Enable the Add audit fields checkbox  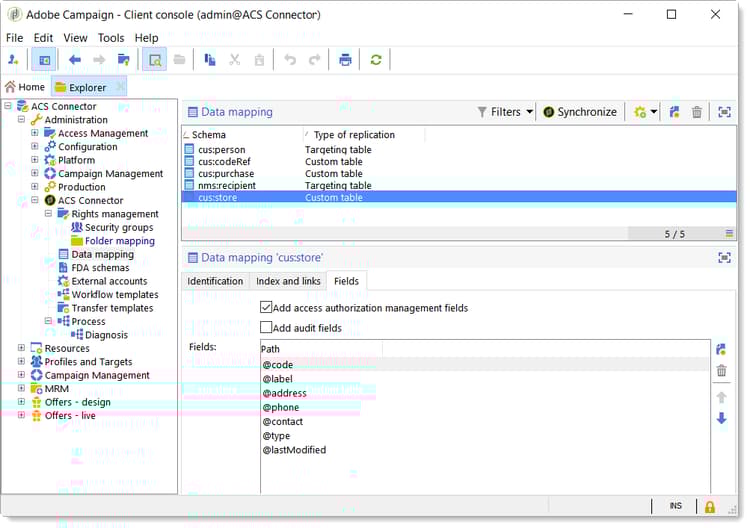266,328
